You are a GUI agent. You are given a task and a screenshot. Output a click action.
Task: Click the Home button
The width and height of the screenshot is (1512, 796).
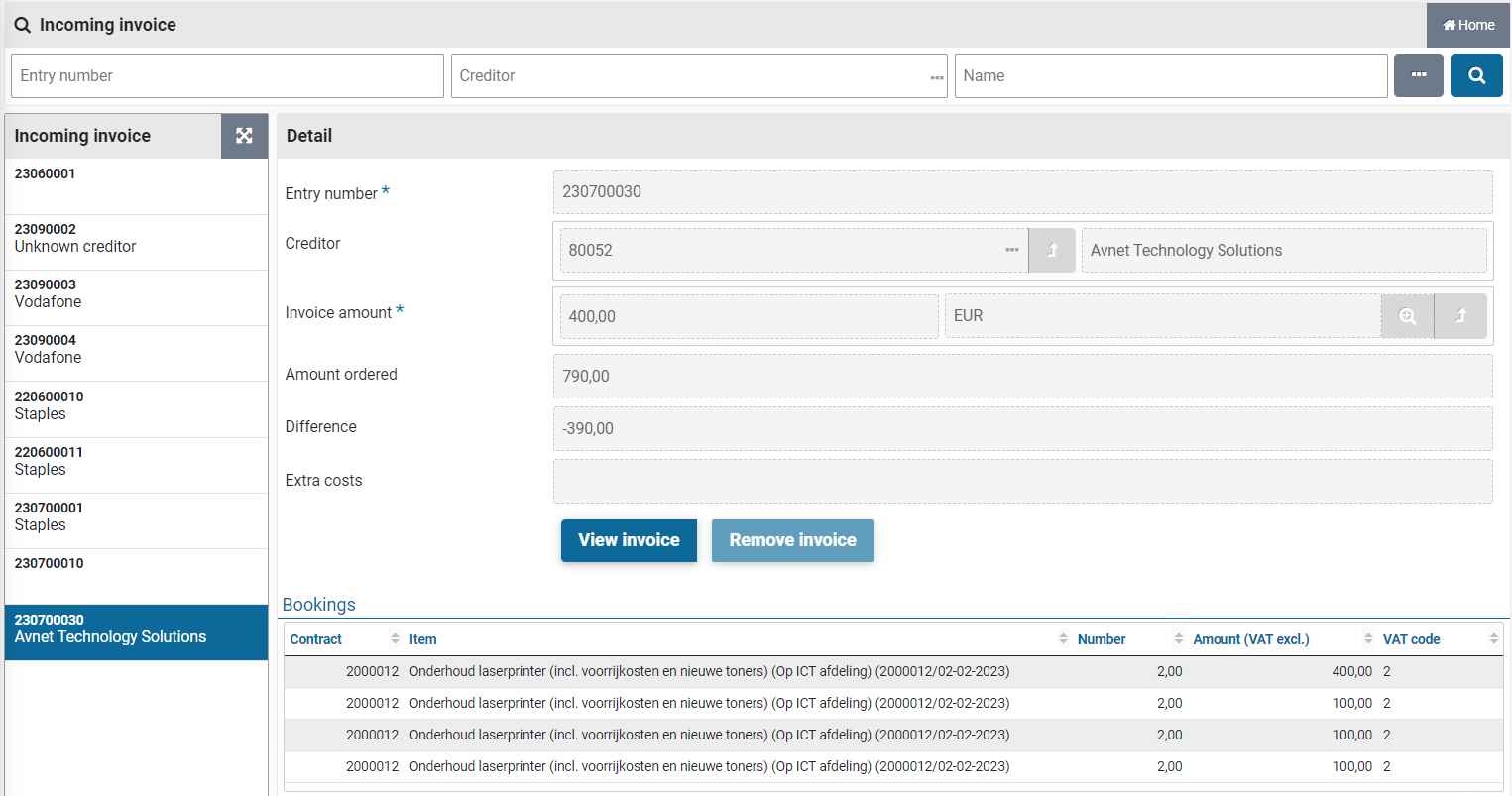1467,25
